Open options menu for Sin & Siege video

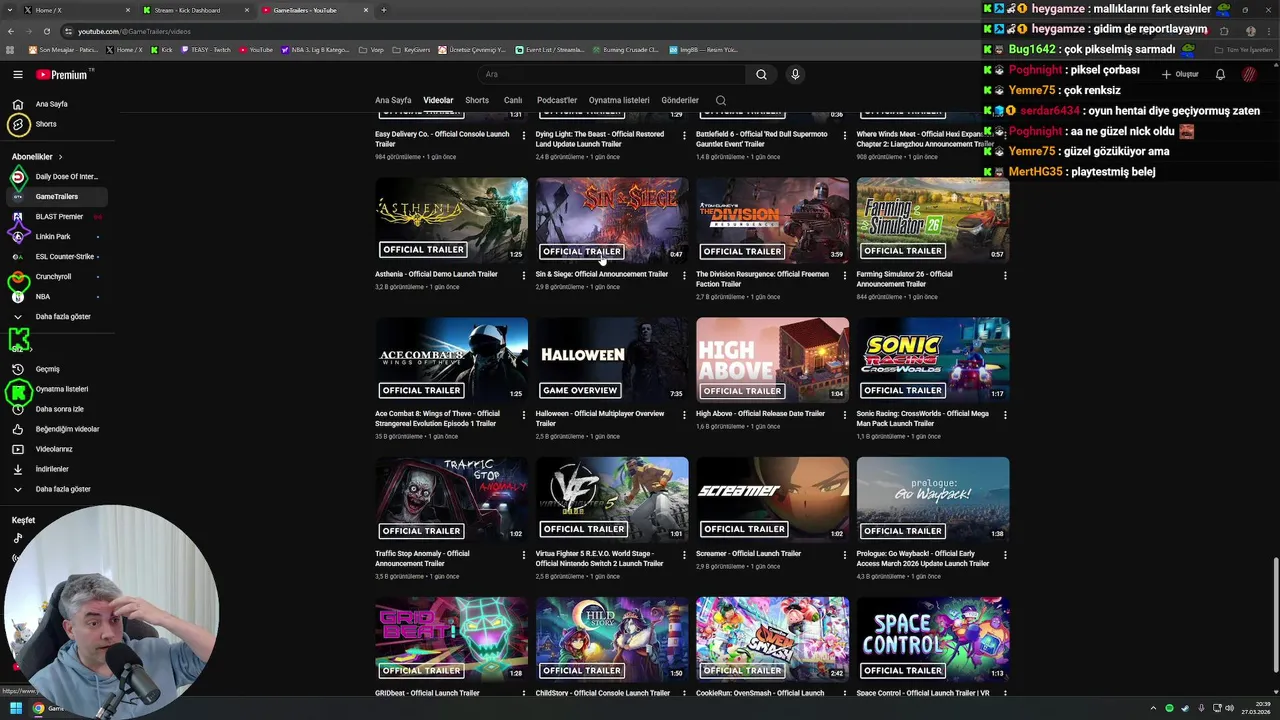pos(684,275)
